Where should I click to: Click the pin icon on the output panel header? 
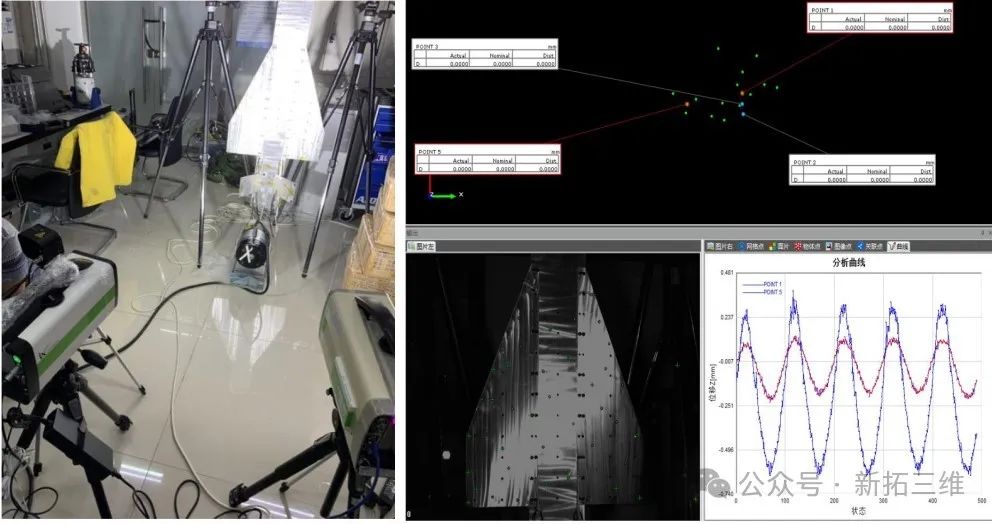pyautogui.click(x=981, y=233)
